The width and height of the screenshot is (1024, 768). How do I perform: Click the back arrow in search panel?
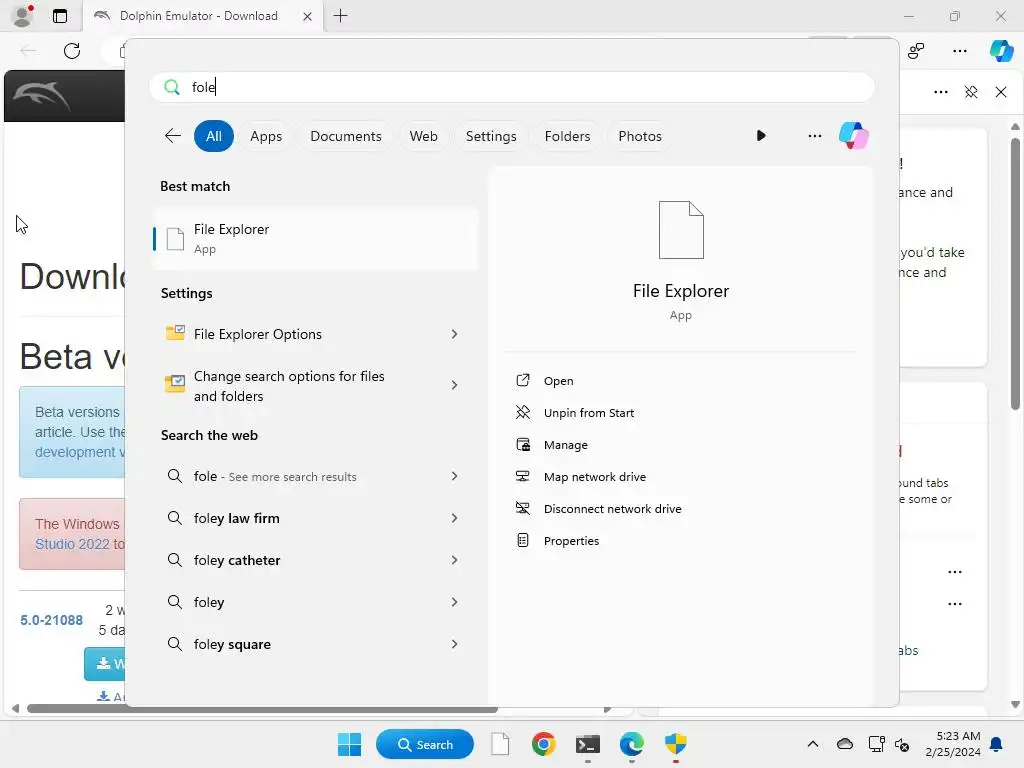(x=172, y=136)
